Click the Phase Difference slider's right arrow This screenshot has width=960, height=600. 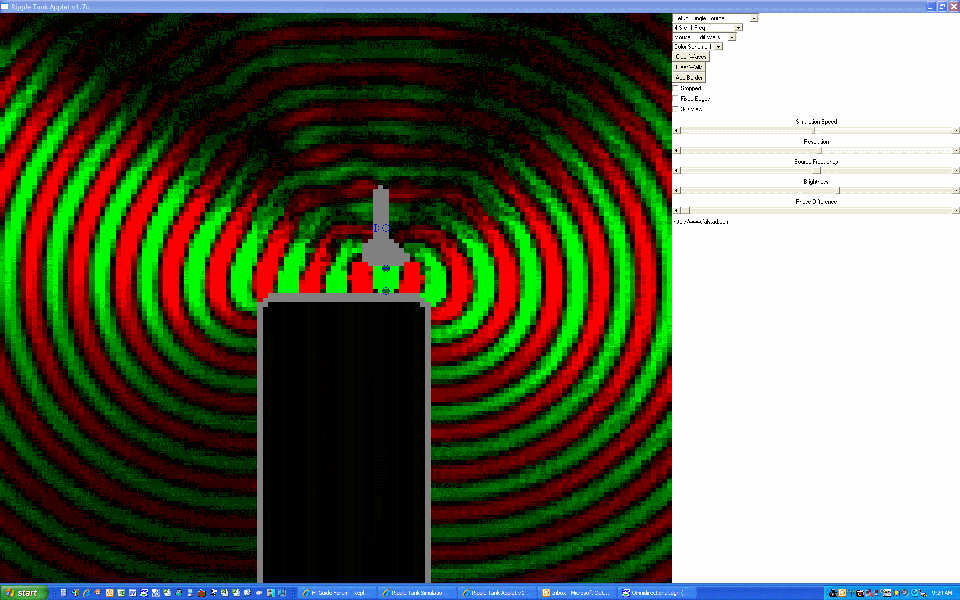click(x=955, y=211)
